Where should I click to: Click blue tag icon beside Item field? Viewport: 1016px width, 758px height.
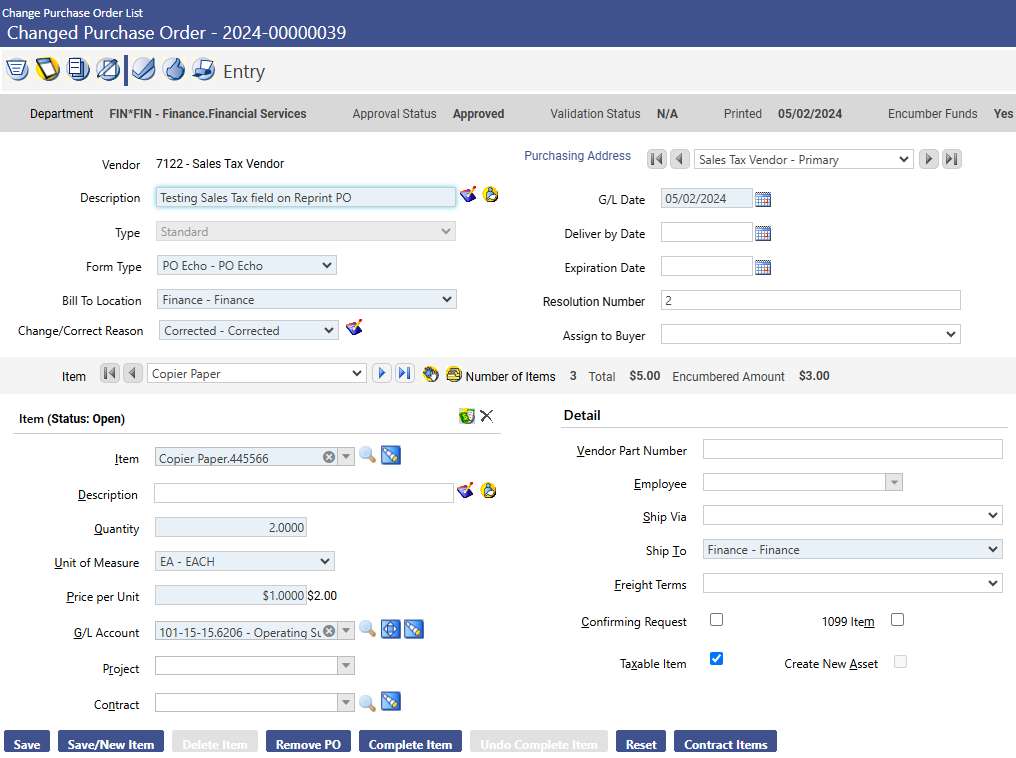[391, 455]
